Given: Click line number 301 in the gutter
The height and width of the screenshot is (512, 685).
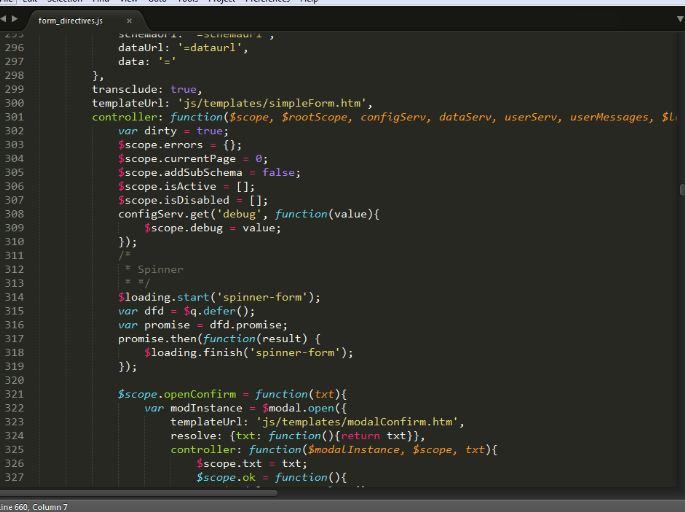Looking at the screenshot, I should point(13,117).
